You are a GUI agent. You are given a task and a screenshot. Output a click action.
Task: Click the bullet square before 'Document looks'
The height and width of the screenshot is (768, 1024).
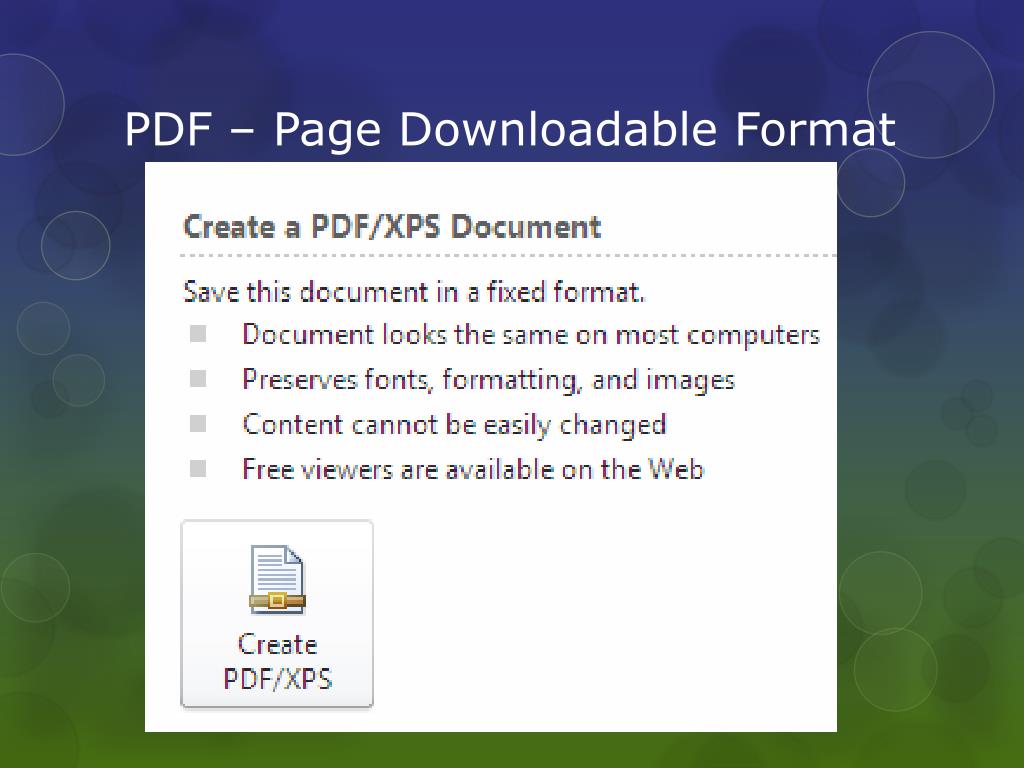(x=198, y=334)
